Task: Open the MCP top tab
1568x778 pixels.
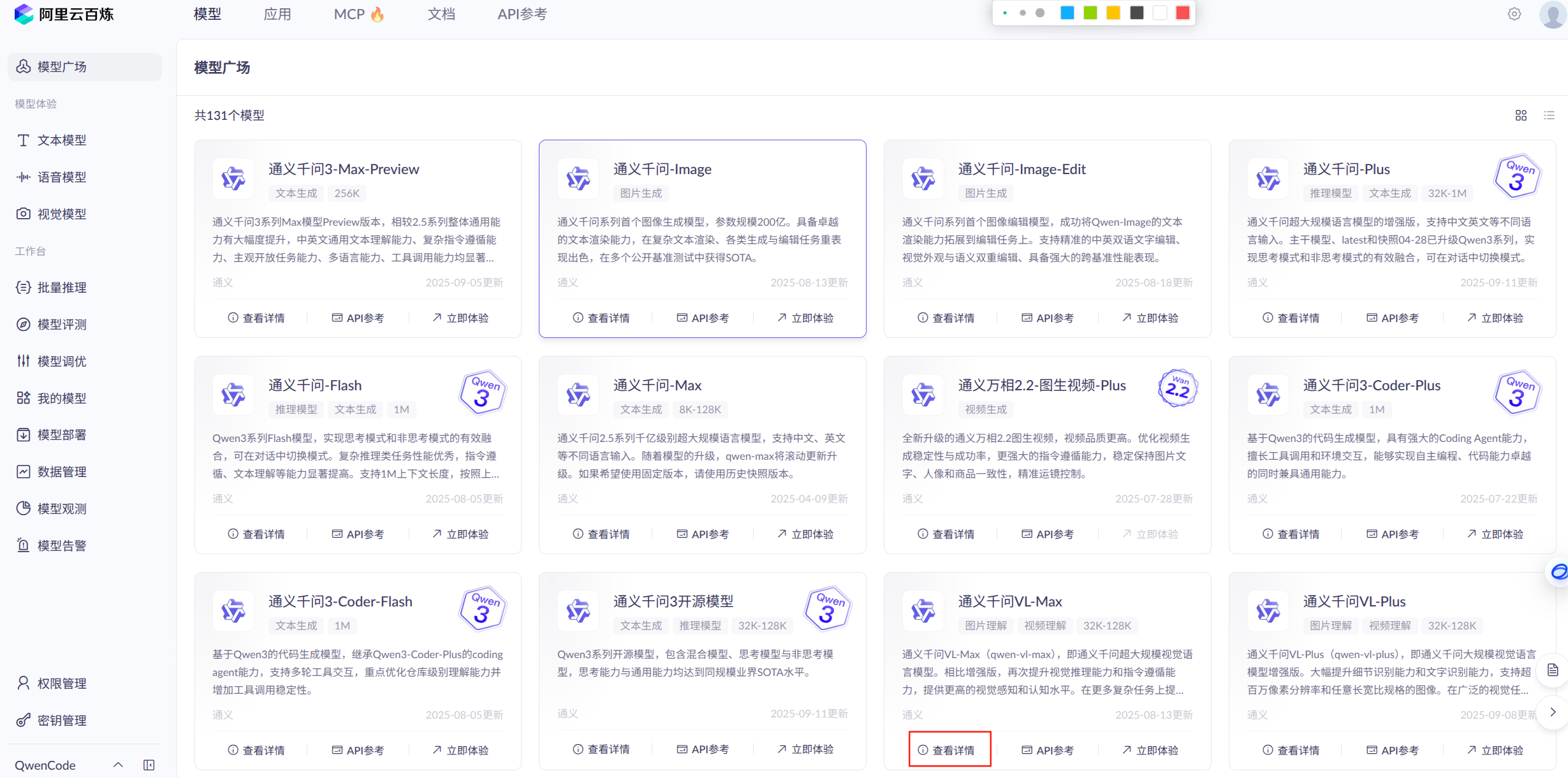Action: pos(359,14)
